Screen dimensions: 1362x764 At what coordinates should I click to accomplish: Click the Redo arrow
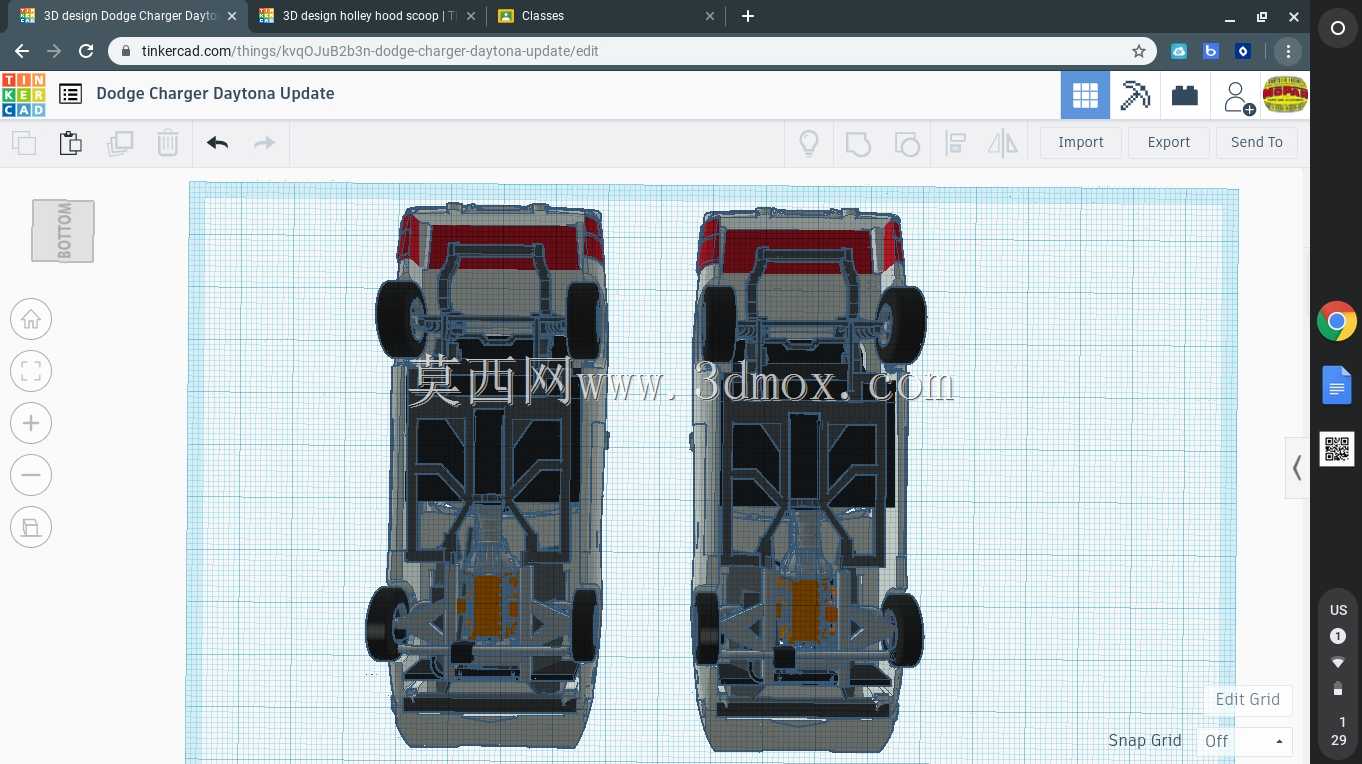[x=264, y=143]
